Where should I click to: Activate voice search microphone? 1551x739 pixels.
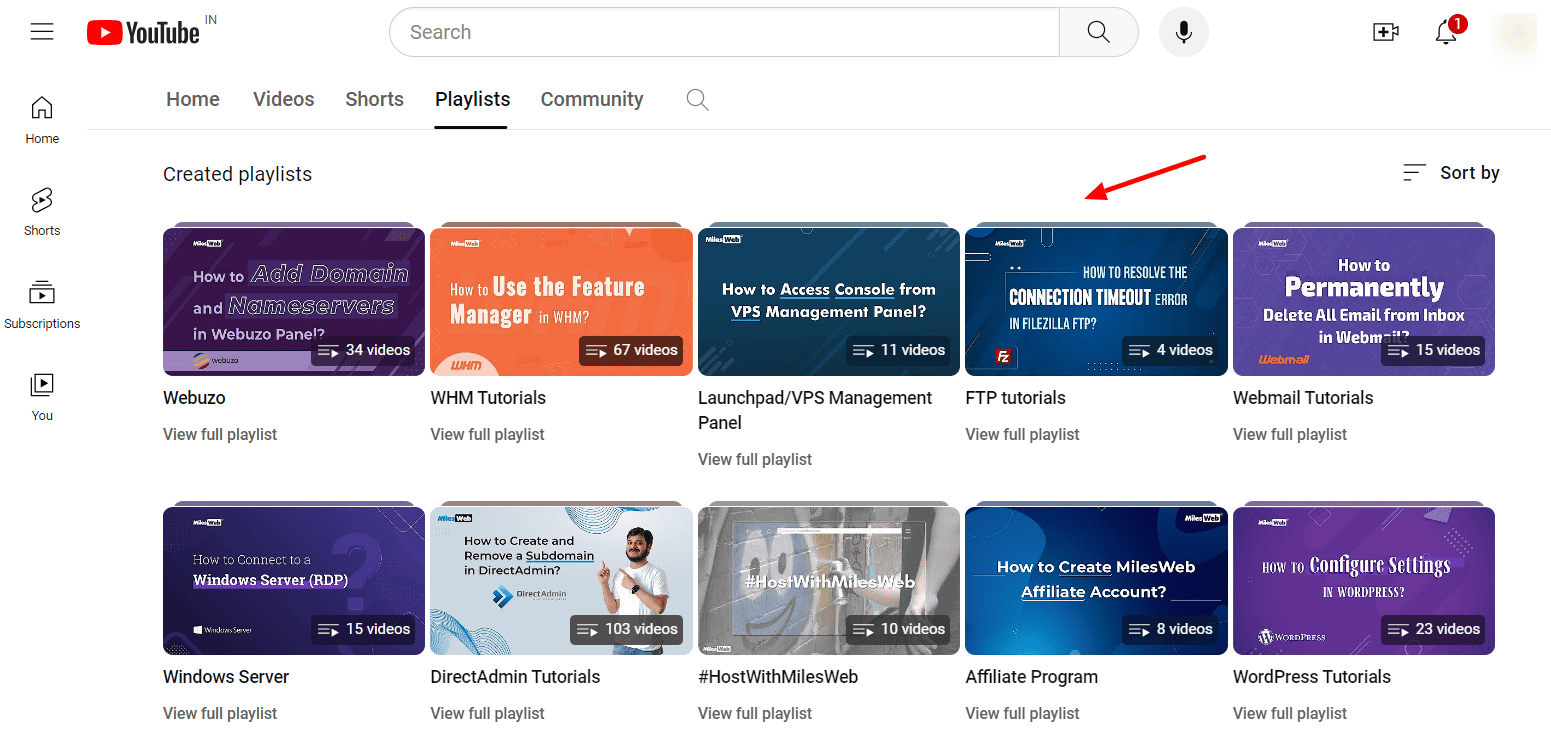1183,32
